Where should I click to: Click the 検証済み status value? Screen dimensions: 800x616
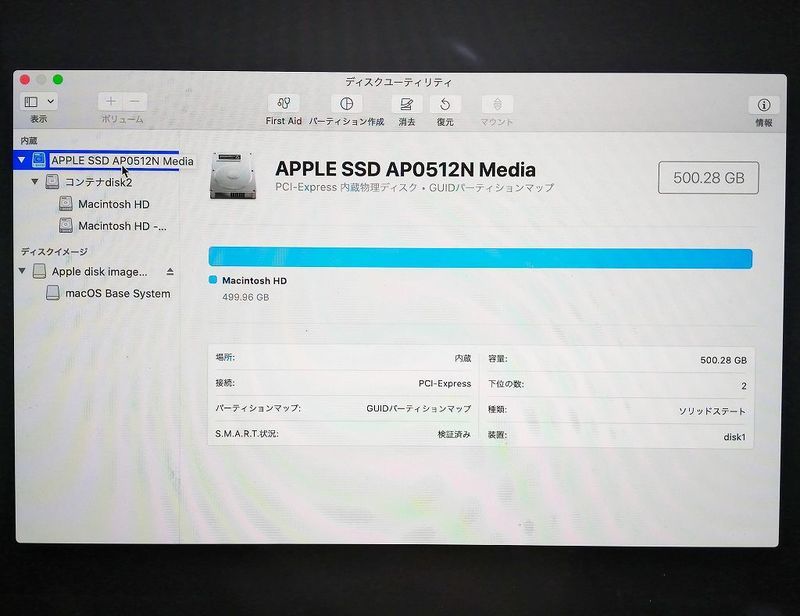pyautogui.click(x=454, y=434)
